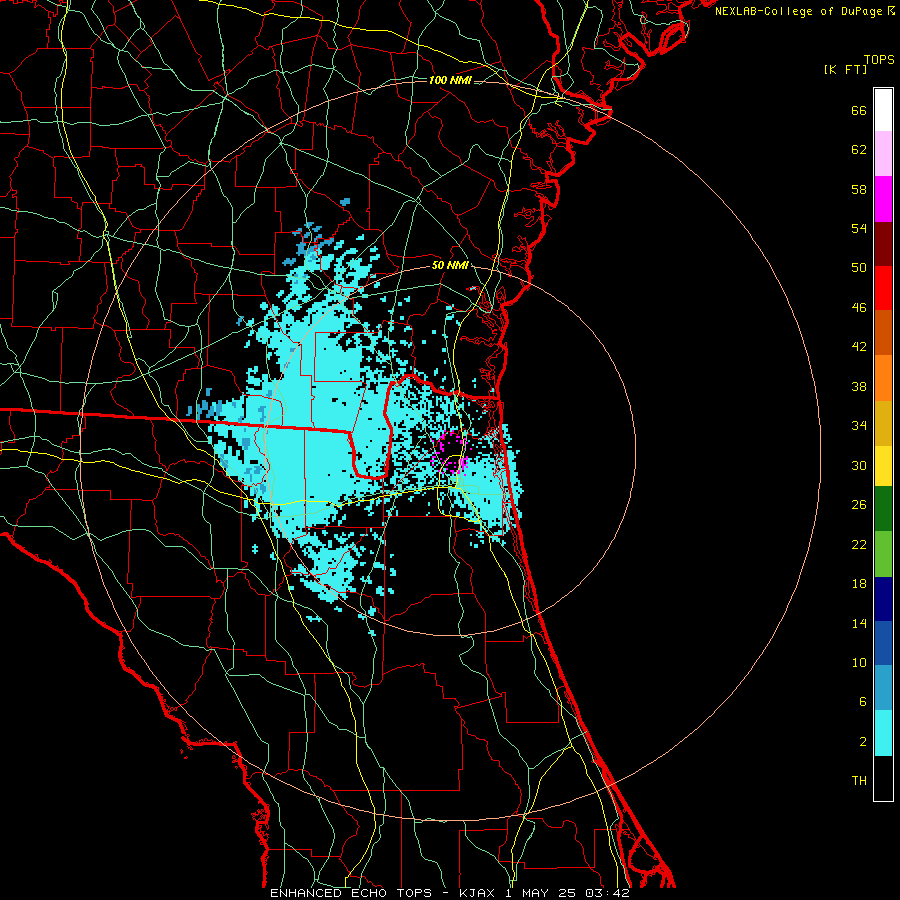Click the legend value 42
Viewport: 900px width, 900px height.
(x=859, y=347)
